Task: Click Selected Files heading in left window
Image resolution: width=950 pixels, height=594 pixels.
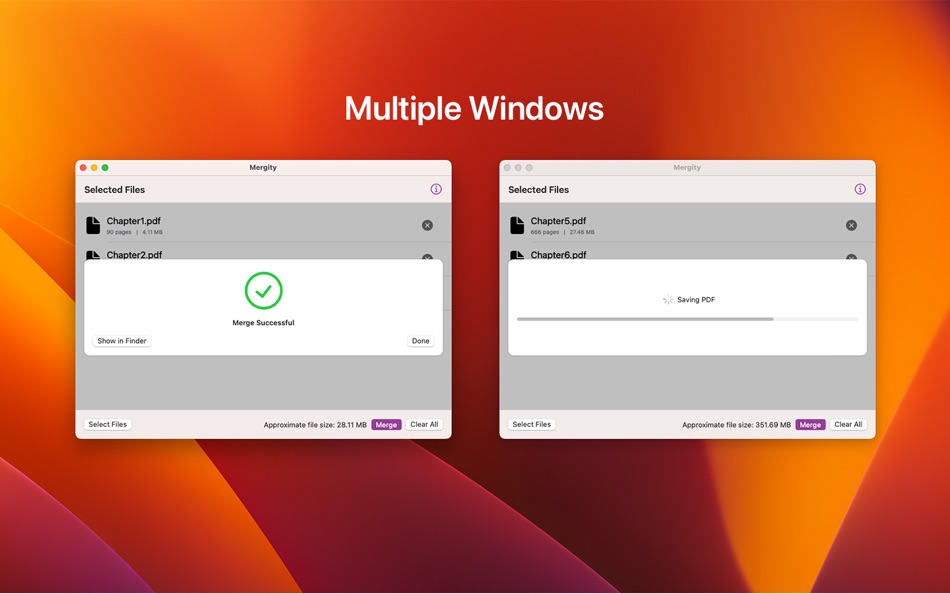Action: click(x=115, y=190)
